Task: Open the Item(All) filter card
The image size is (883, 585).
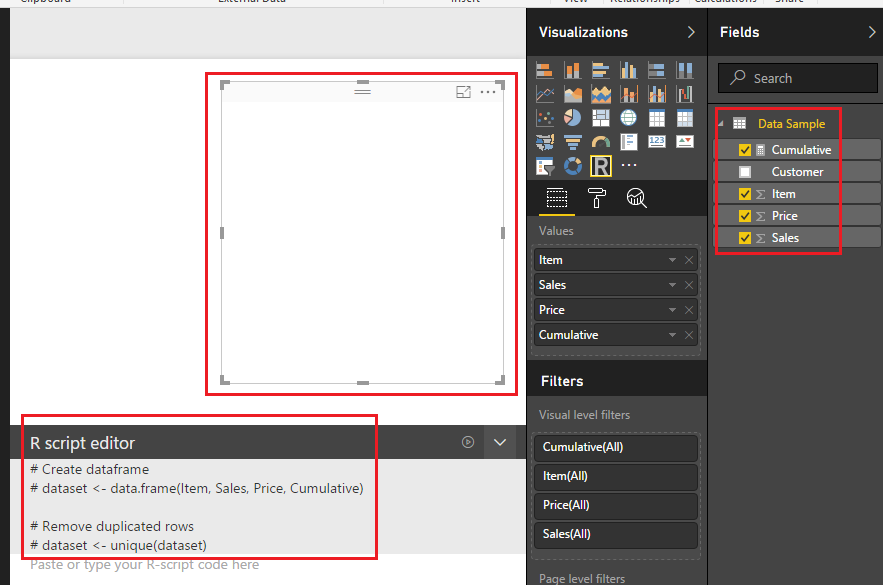Action: [x=616, y=476]
